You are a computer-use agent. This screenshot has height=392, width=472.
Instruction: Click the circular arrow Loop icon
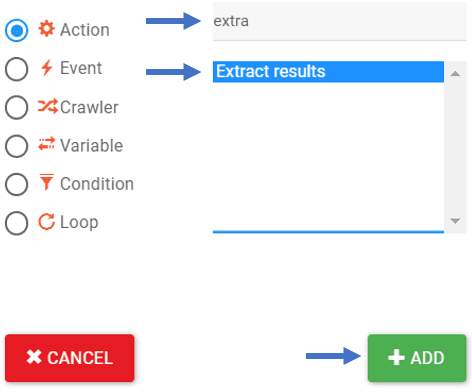point(47,221)
